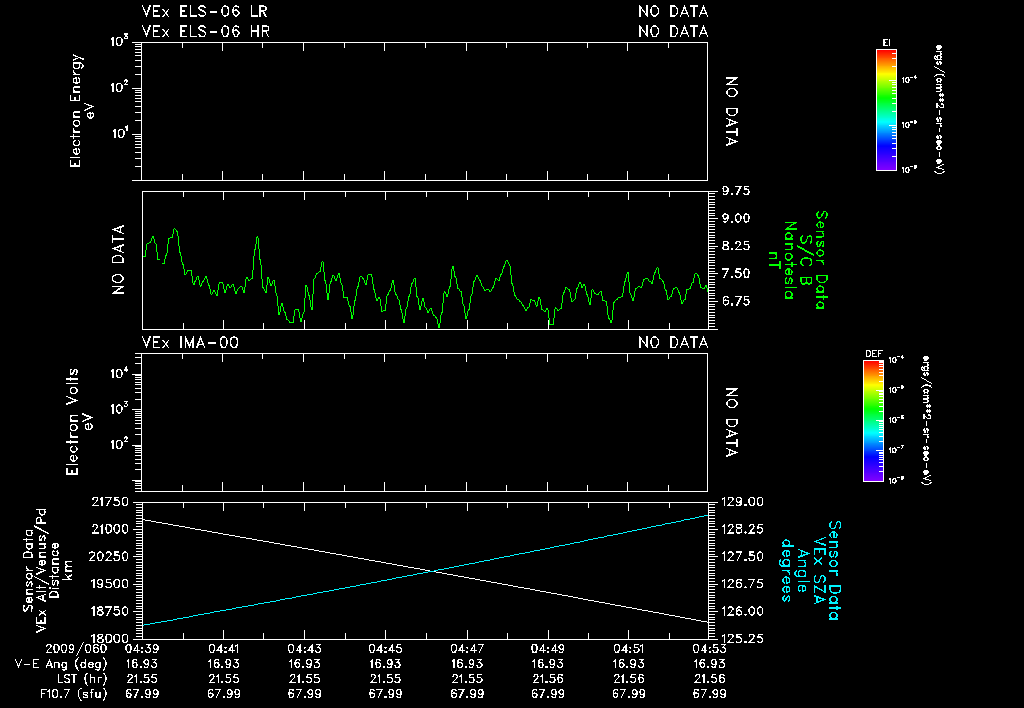The image size is (1024, 708).
Task: Click the 129.00 tick on the SZA axis
Action: (742, 502)
